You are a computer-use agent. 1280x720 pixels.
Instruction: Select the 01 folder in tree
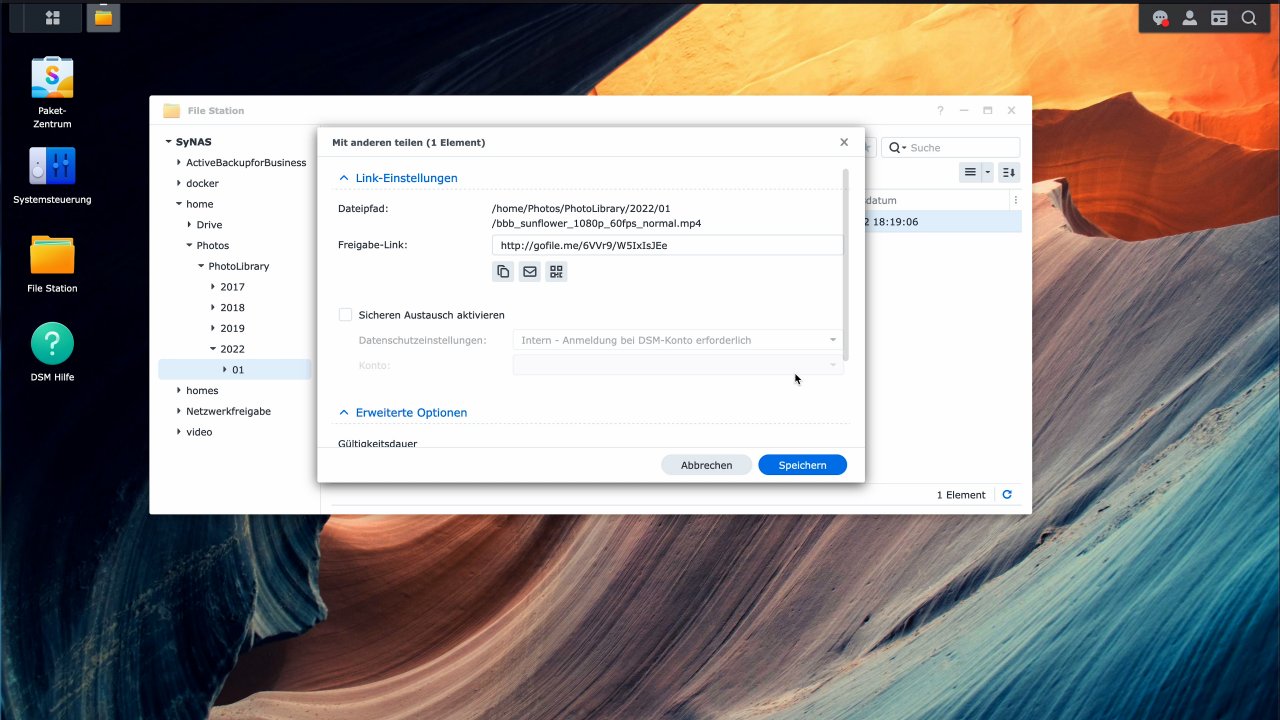pyautogui.click(x=238, y=370)
